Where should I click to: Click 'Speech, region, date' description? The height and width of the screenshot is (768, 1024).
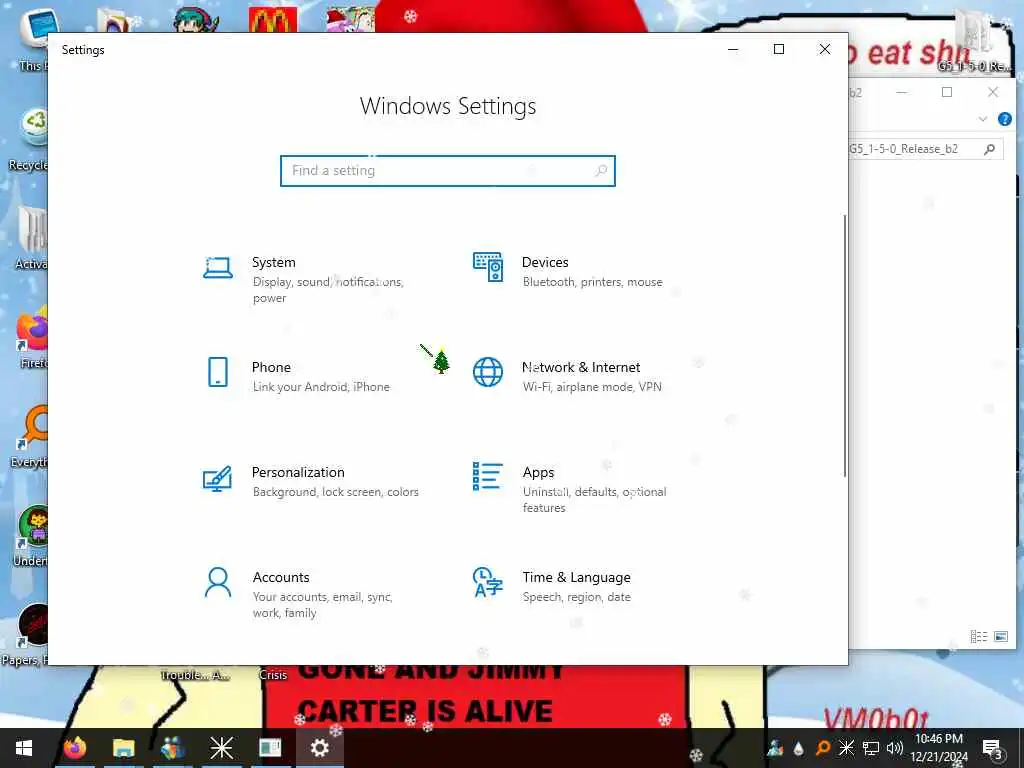coord(577,597)
